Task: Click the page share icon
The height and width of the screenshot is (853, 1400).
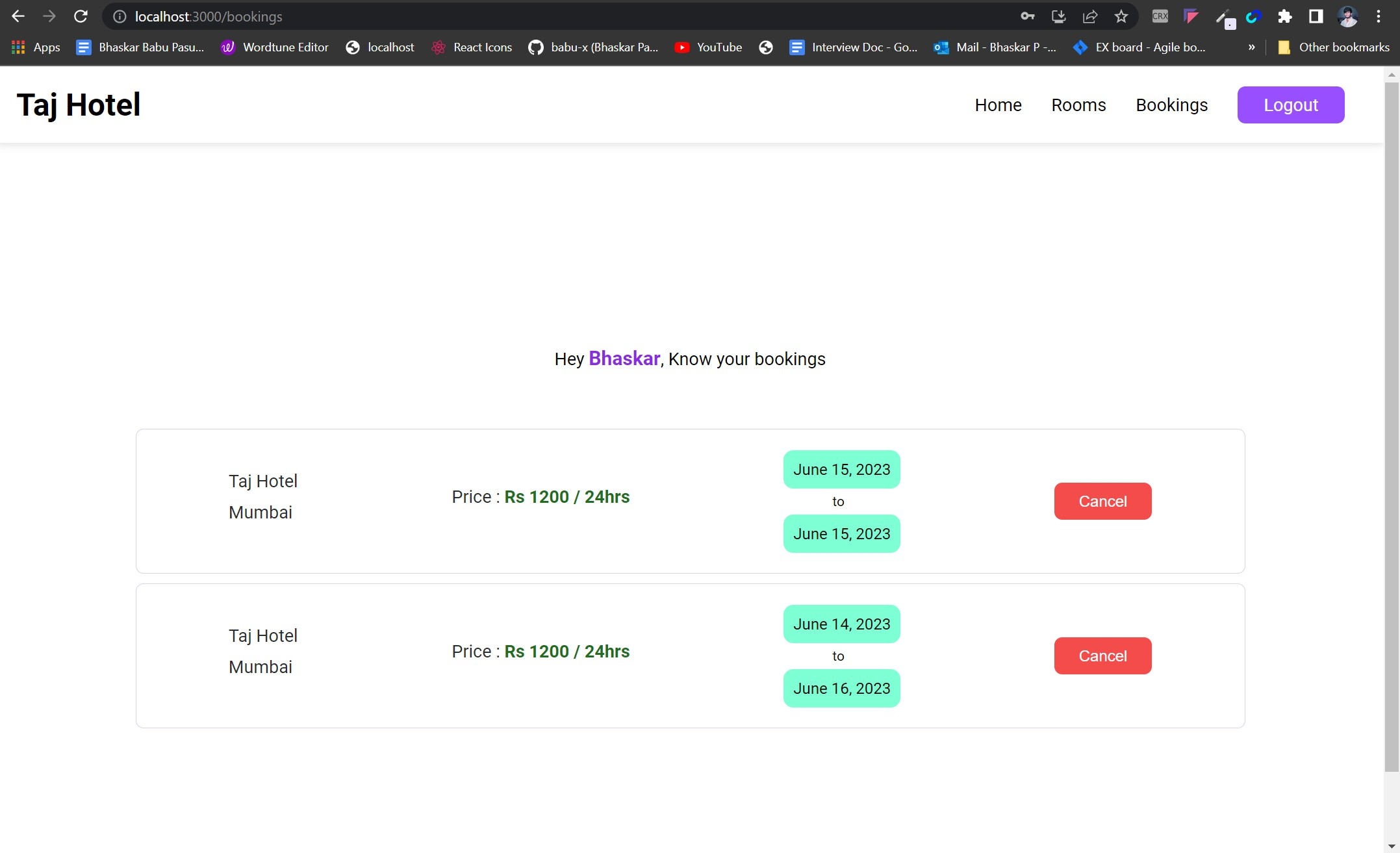Action: pos(1089,16)
